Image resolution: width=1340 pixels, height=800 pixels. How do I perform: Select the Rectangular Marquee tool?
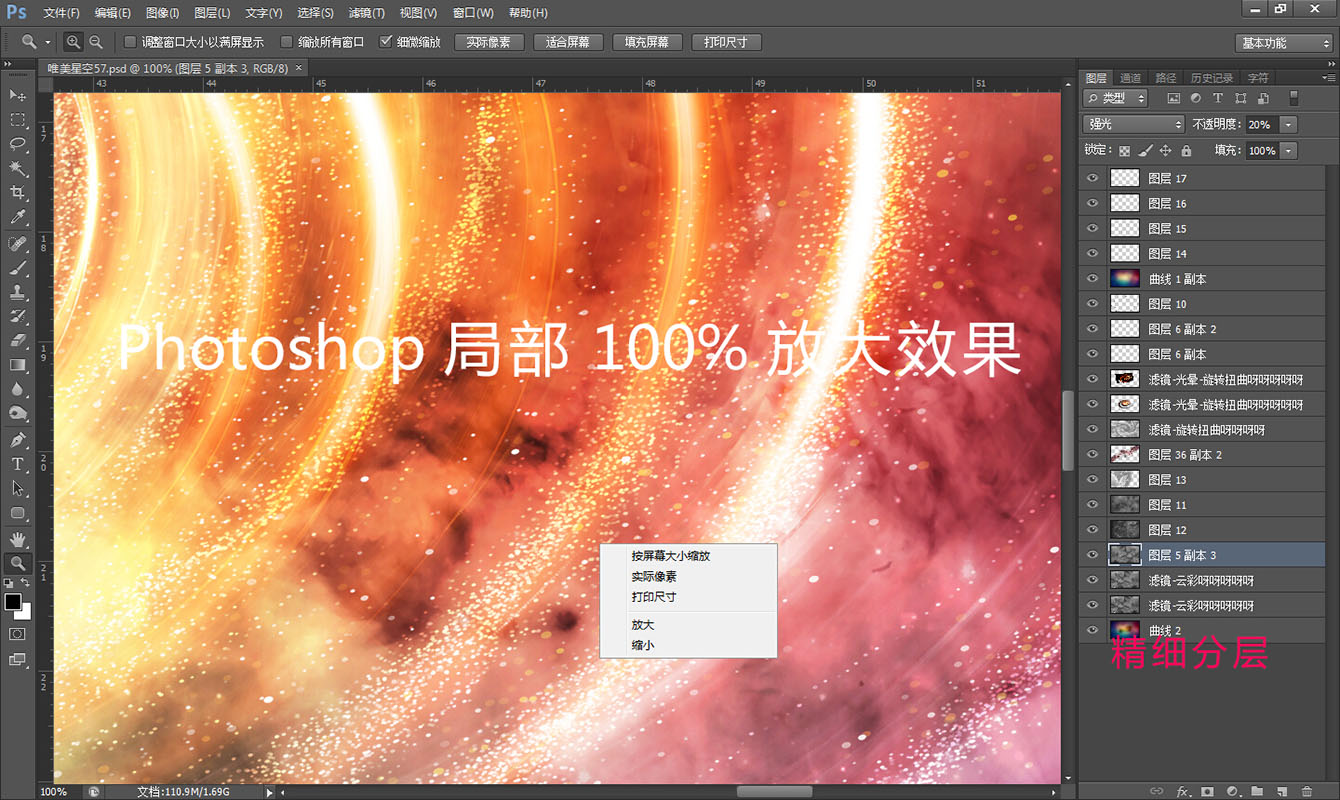coord(18,120)
